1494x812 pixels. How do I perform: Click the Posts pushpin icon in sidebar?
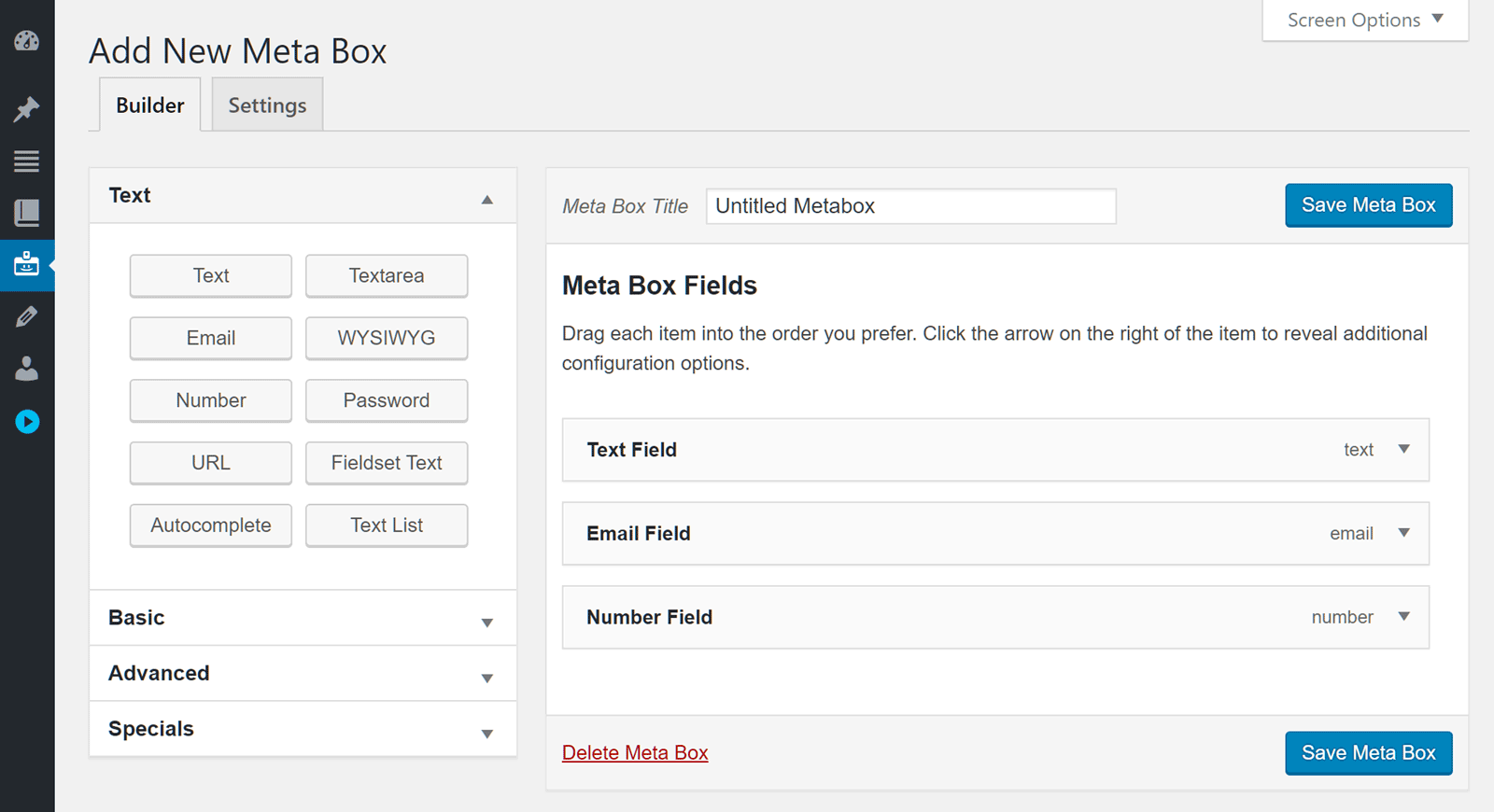click(x=26, y=109)
